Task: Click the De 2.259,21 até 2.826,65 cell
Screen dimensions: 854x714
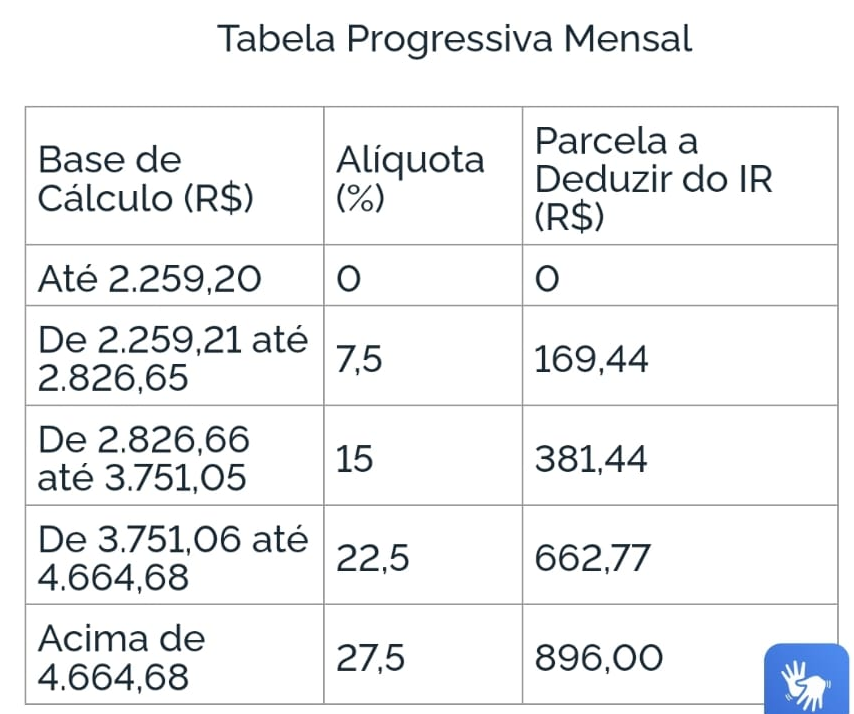Action: pyautogui.click(x=173, y=358)
